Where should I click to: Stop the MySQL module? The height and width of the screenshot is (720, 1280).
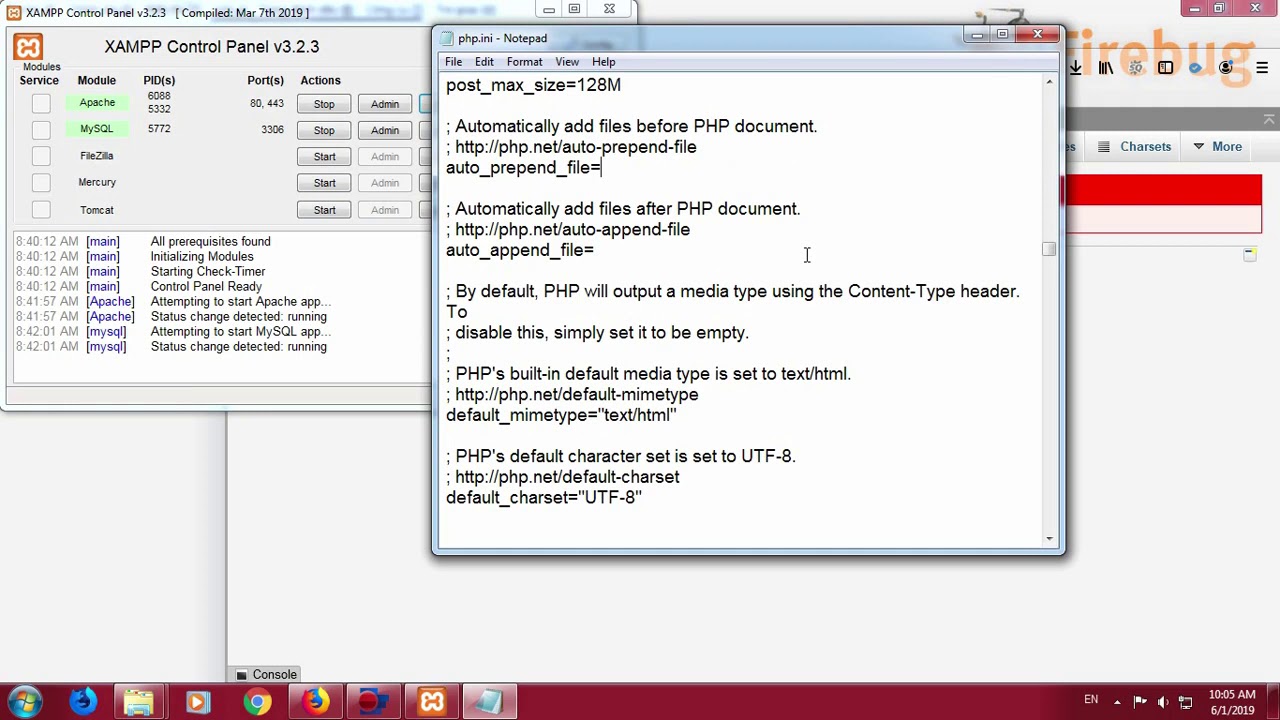pos(324,130)
